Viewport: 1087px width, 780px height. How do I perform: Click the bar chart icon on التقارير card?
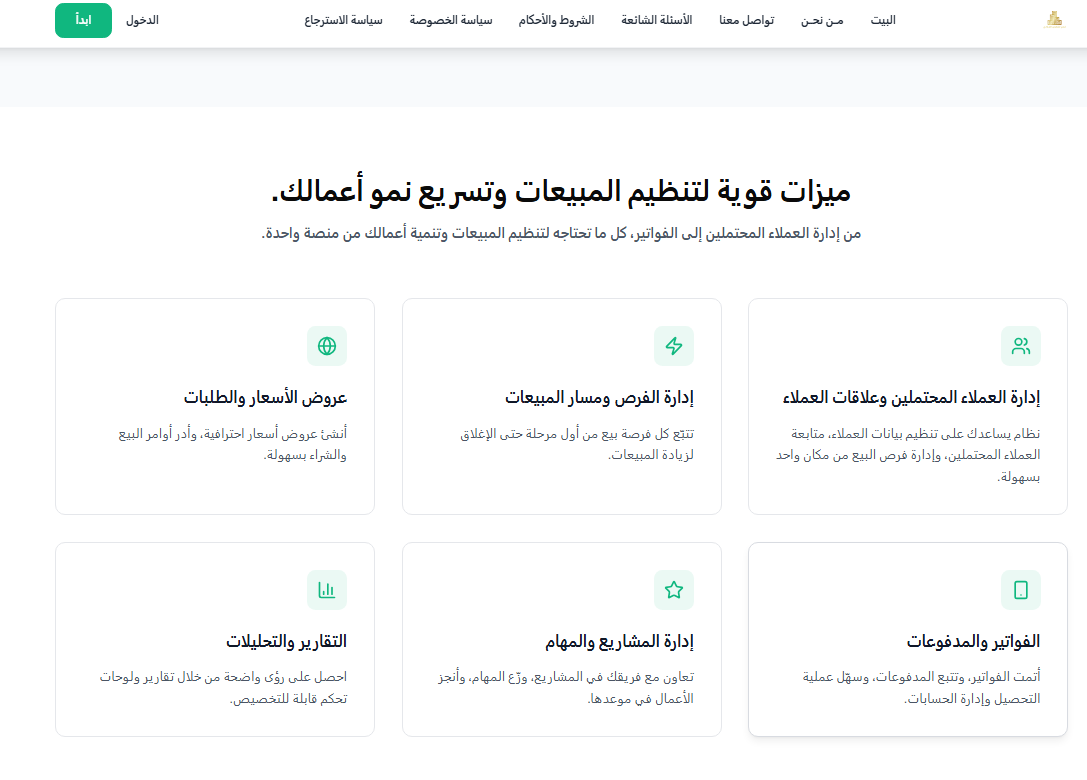327,590
